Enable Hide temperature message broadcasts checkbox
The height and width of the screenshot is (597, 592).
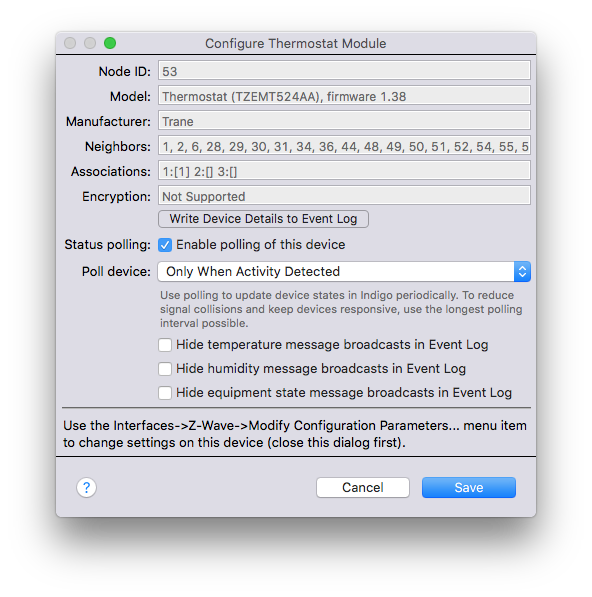[x=165, y=345]
